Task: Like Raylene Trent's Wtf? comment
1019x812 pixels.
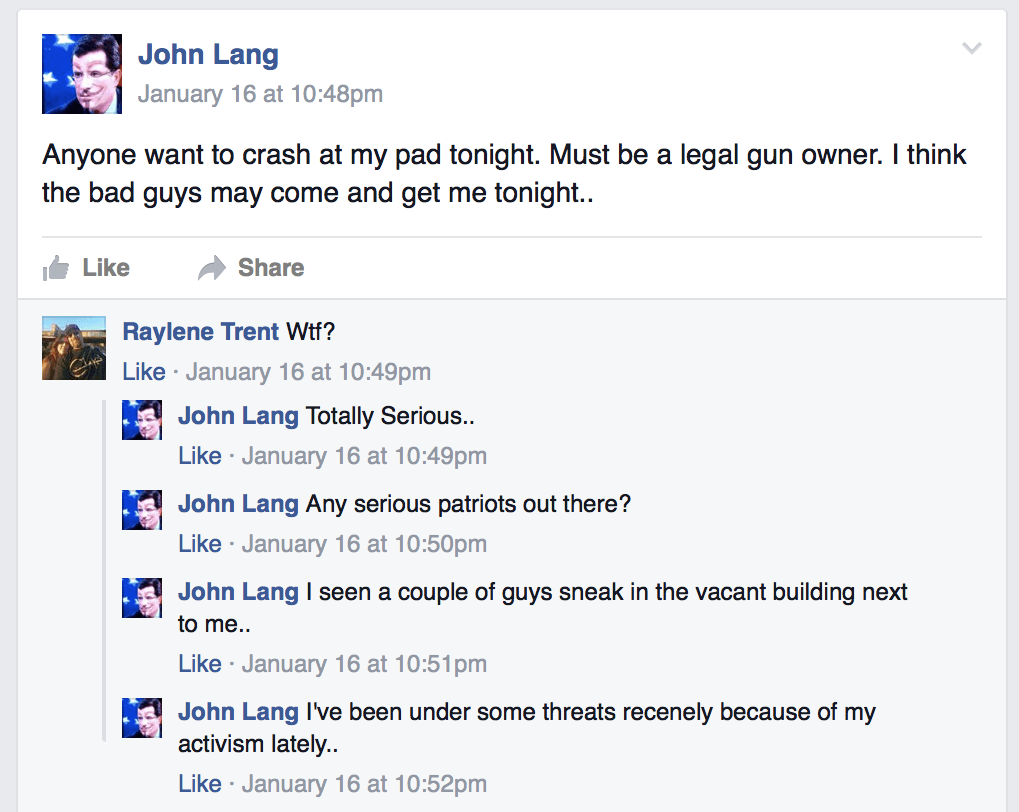Action: pyautogui.click(x=144, y=372)
